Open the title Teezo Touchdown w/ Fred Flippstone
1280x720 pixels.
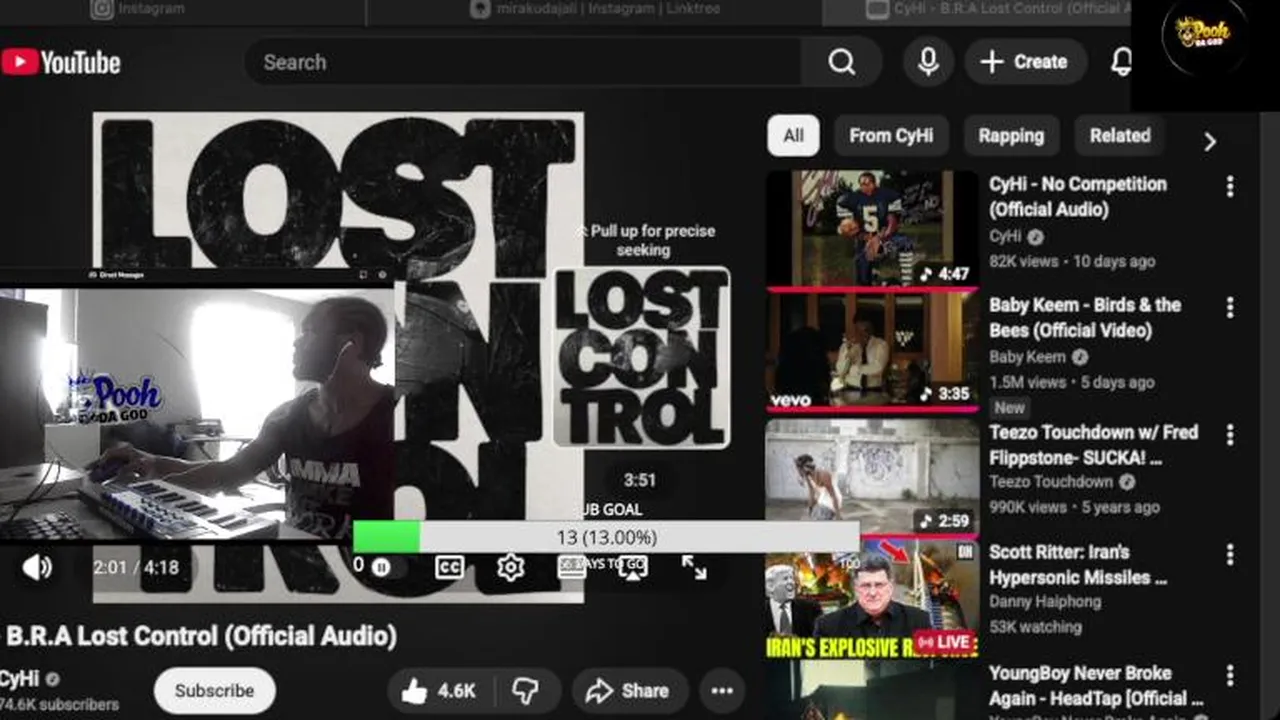pyautogui.click(x=1093, y=444)
